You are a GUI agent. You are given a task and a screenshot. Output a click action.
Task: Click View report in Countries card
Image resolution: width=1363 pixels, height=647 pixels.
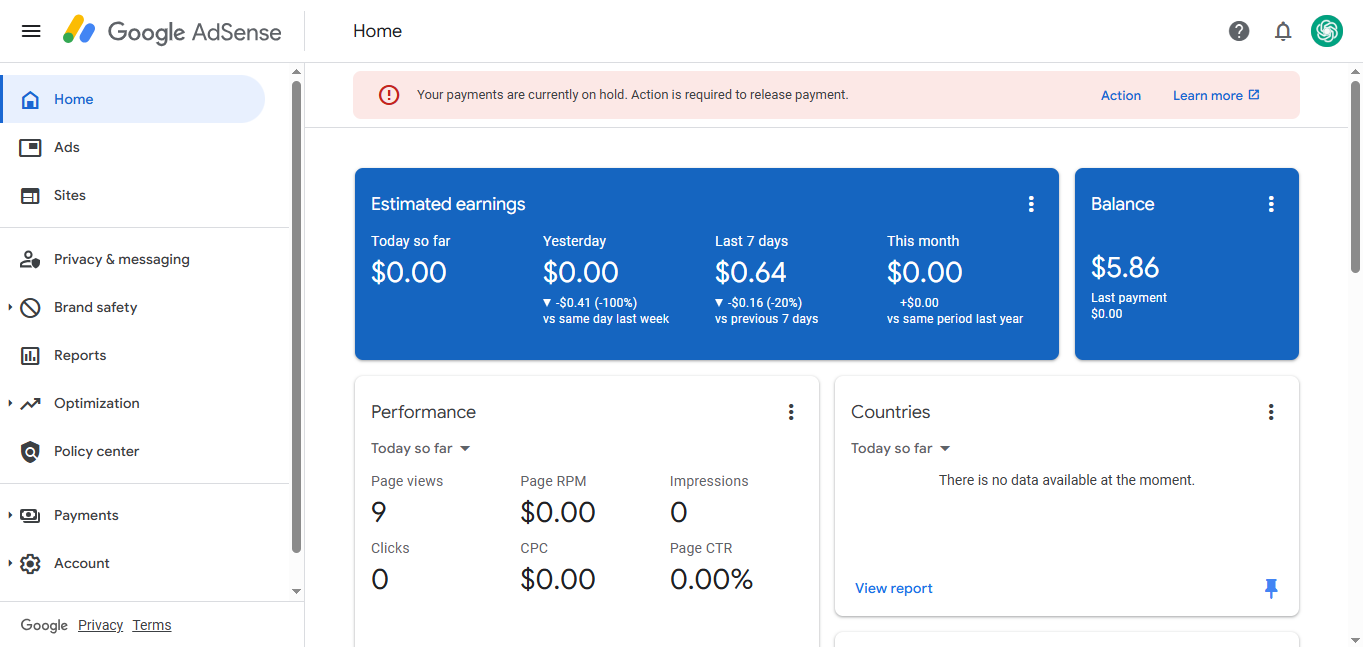pos(893,588)
